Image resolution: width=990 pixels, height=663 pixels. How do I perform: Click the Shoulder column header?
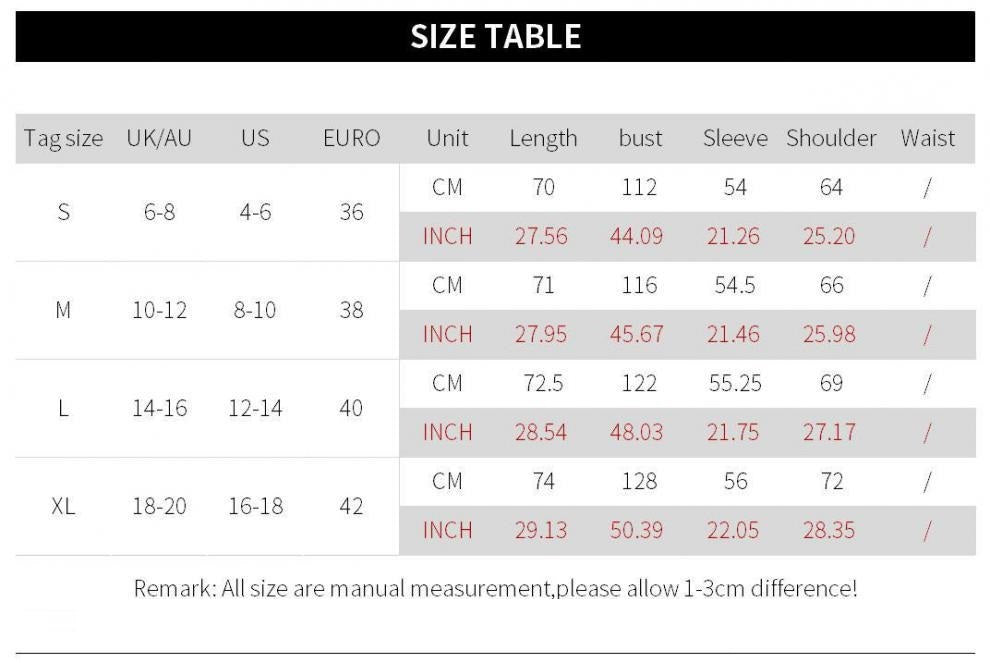[831, 138]
